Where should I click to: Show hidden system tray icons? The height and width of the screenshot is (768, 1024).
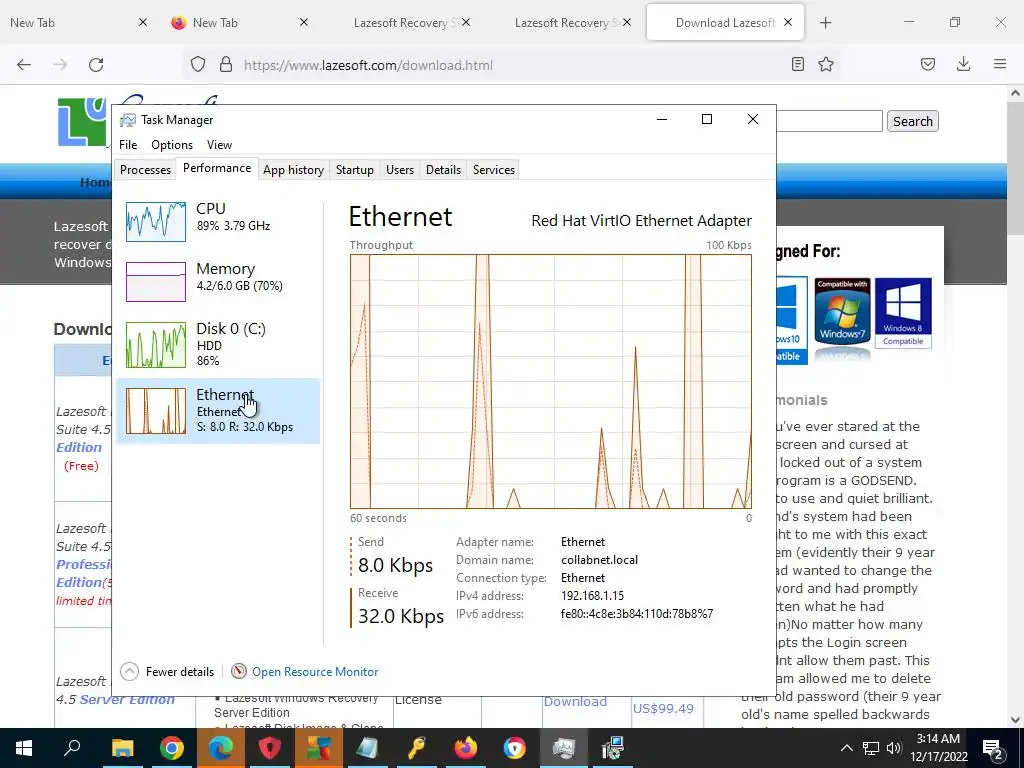846,748
